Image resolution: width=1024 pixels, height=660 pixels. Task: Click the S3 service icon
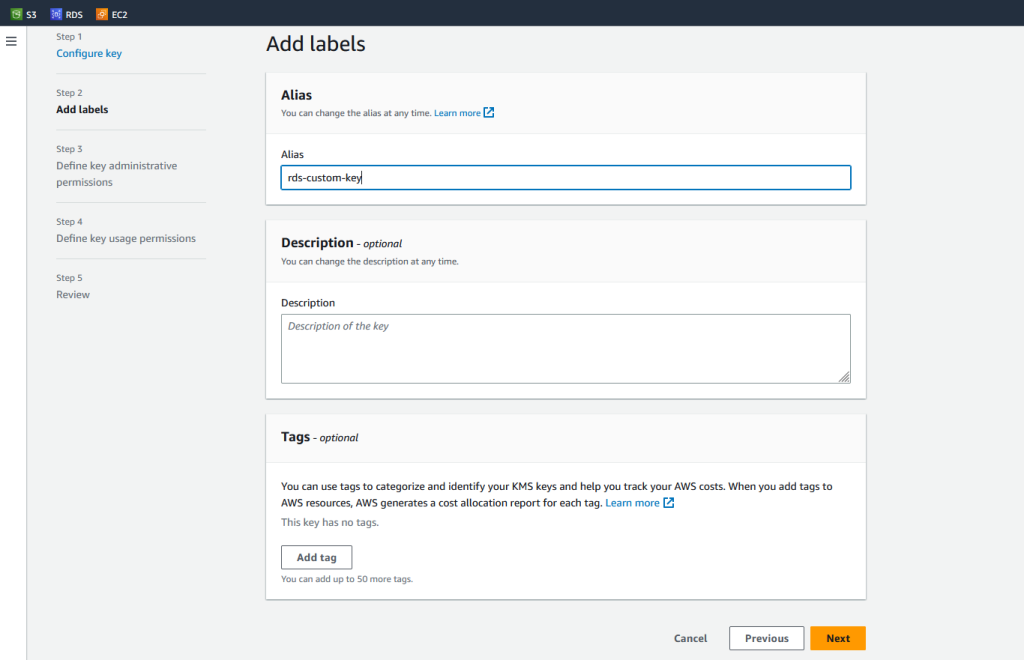[16, 14]
